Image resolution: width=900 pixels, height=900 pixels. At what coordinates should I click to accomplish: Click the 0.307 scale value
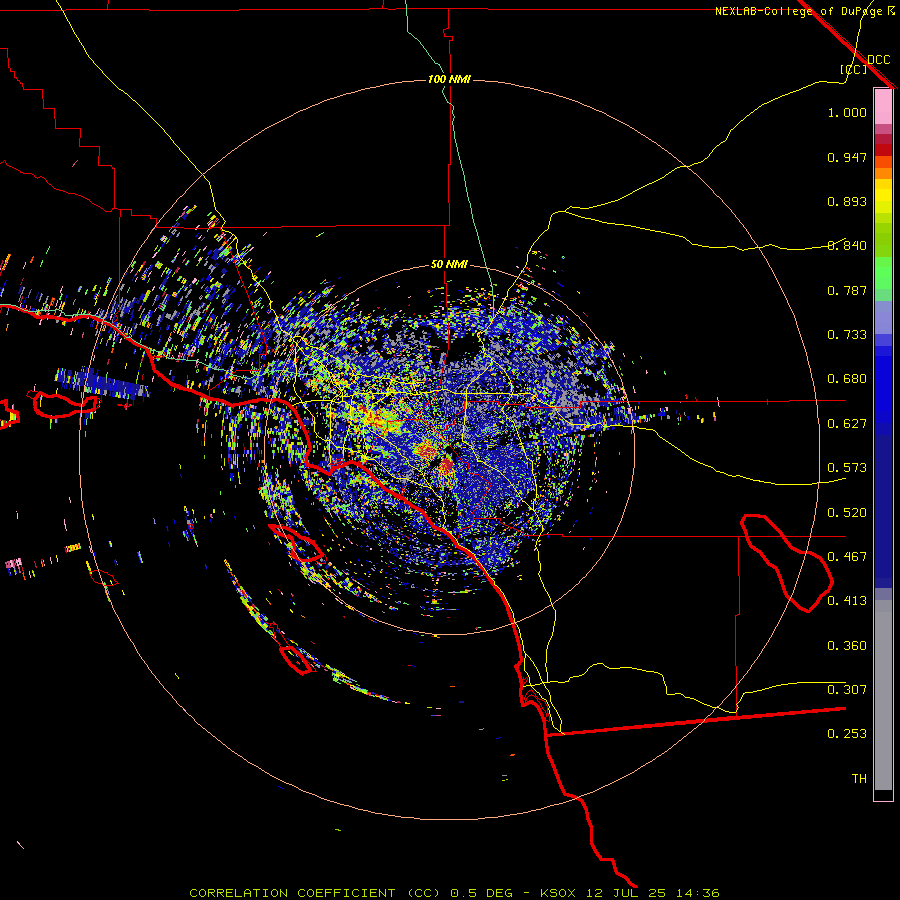[847, 690]
